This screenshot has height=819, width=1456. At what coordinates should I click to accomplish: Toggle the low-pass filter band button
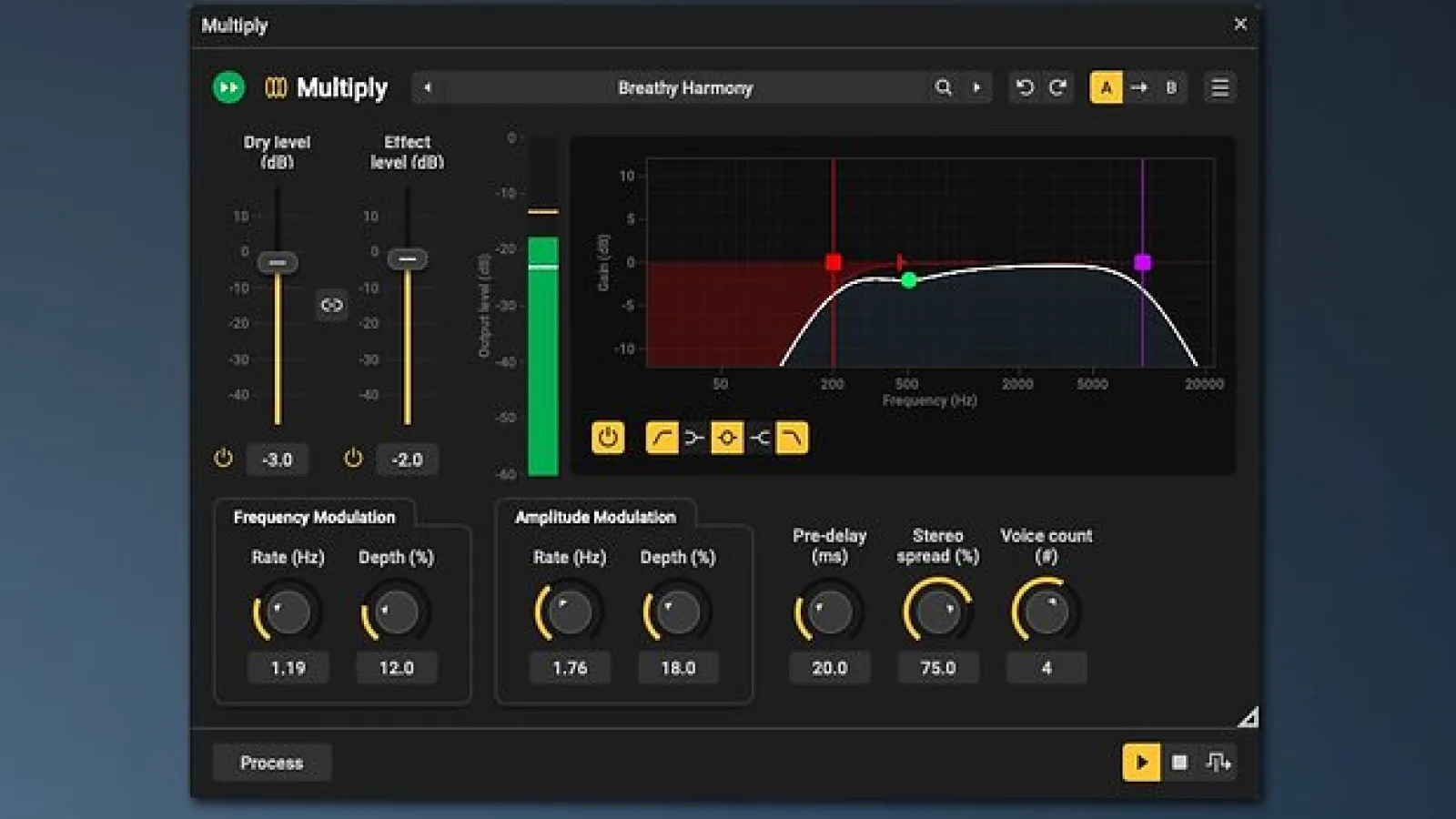click(x=792, y=438)
